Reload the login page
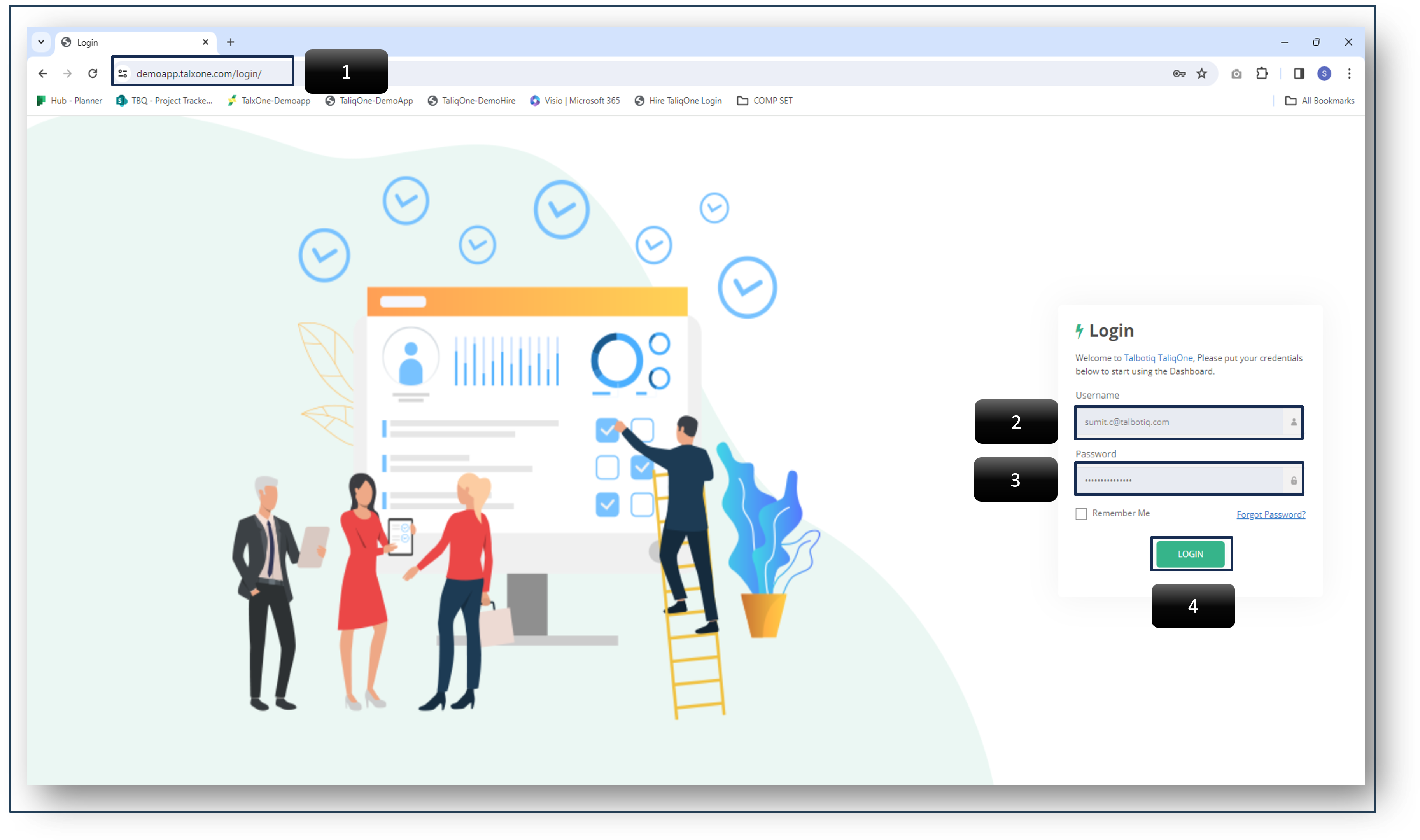Image resolution: width=1420 pixels, height=840 pixels. [93, 73]
